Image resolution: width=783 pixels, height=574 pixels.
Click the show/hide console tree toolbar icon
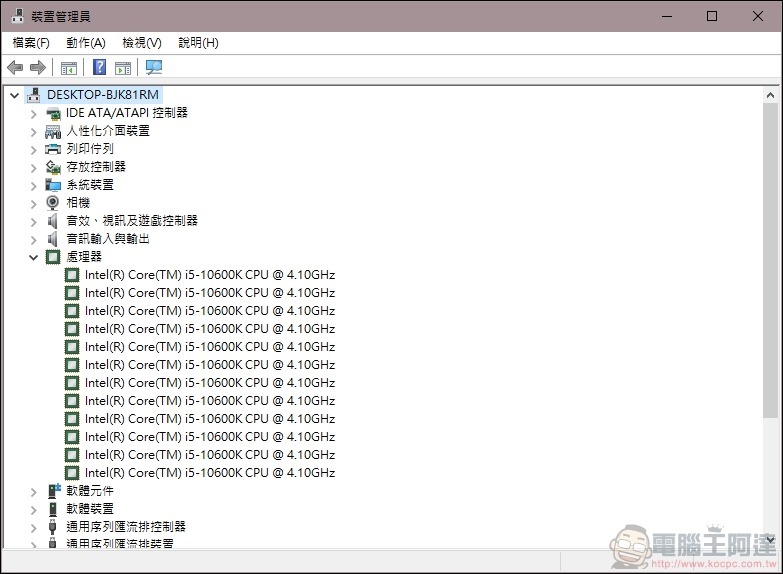68,67
